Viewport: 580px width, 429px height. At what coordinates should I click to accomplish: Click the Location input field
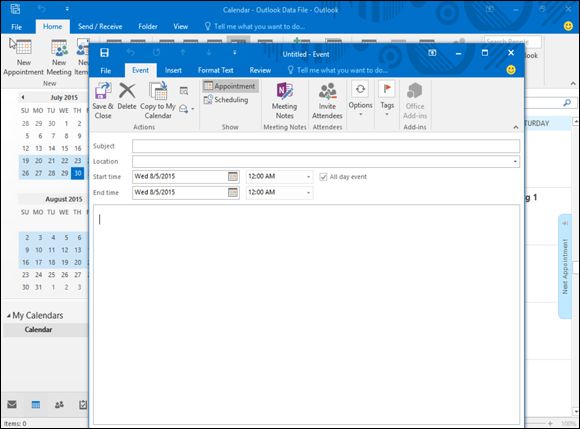click(326, 162)
